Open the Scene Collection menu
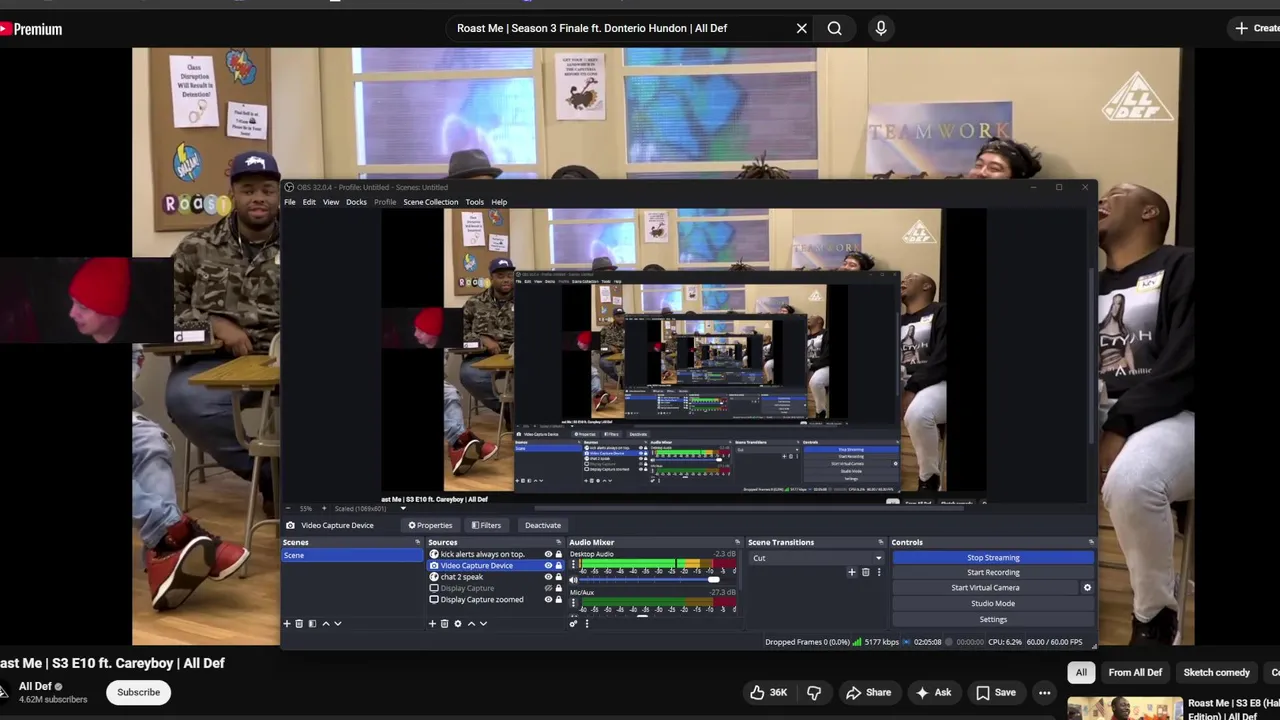Image resolution: width=1280 pixels, height=720 pixels. click(x=430, y=202)
